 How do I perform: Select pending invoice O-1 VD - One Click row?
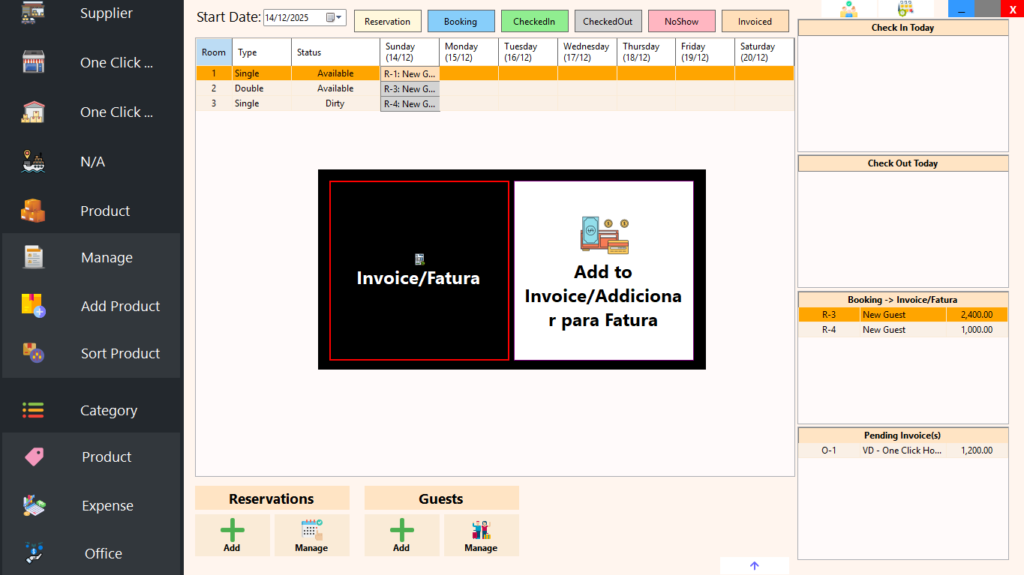(903, 451)
